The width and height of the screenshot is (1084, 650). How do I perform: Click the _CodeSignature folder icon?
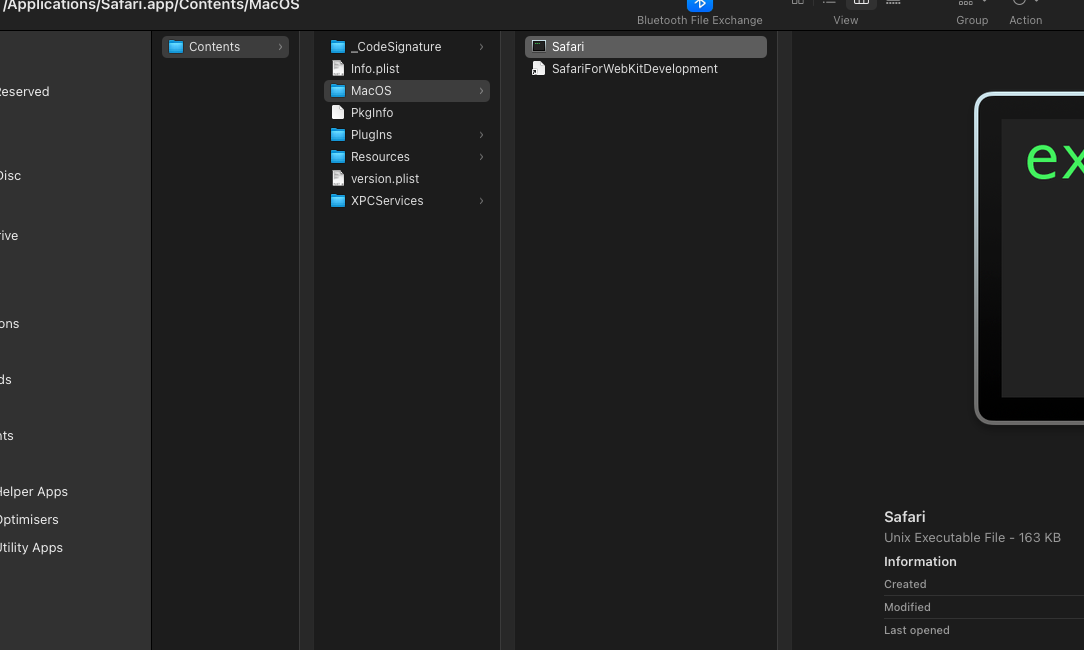(x=337, y=46)
